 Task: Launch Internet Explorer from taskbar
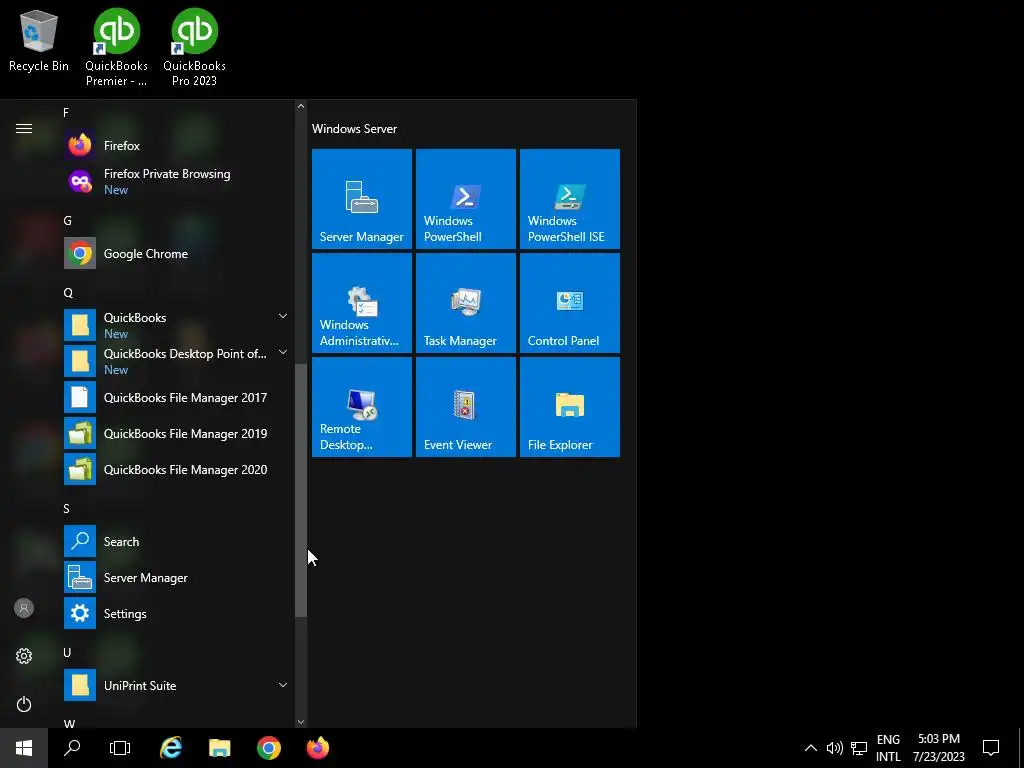point(171,748)
